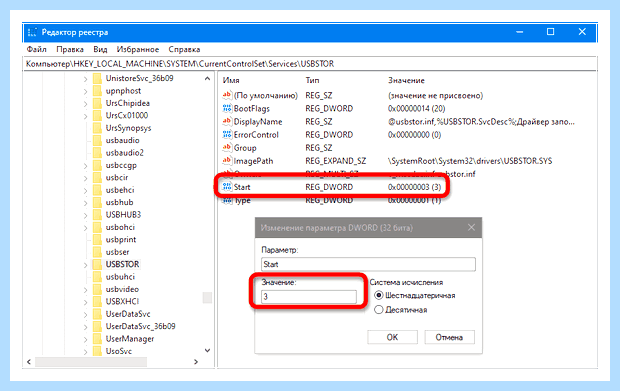The image size is (620, 391).
Task: Sort values by the Значение column header
Action: point(406,80)
